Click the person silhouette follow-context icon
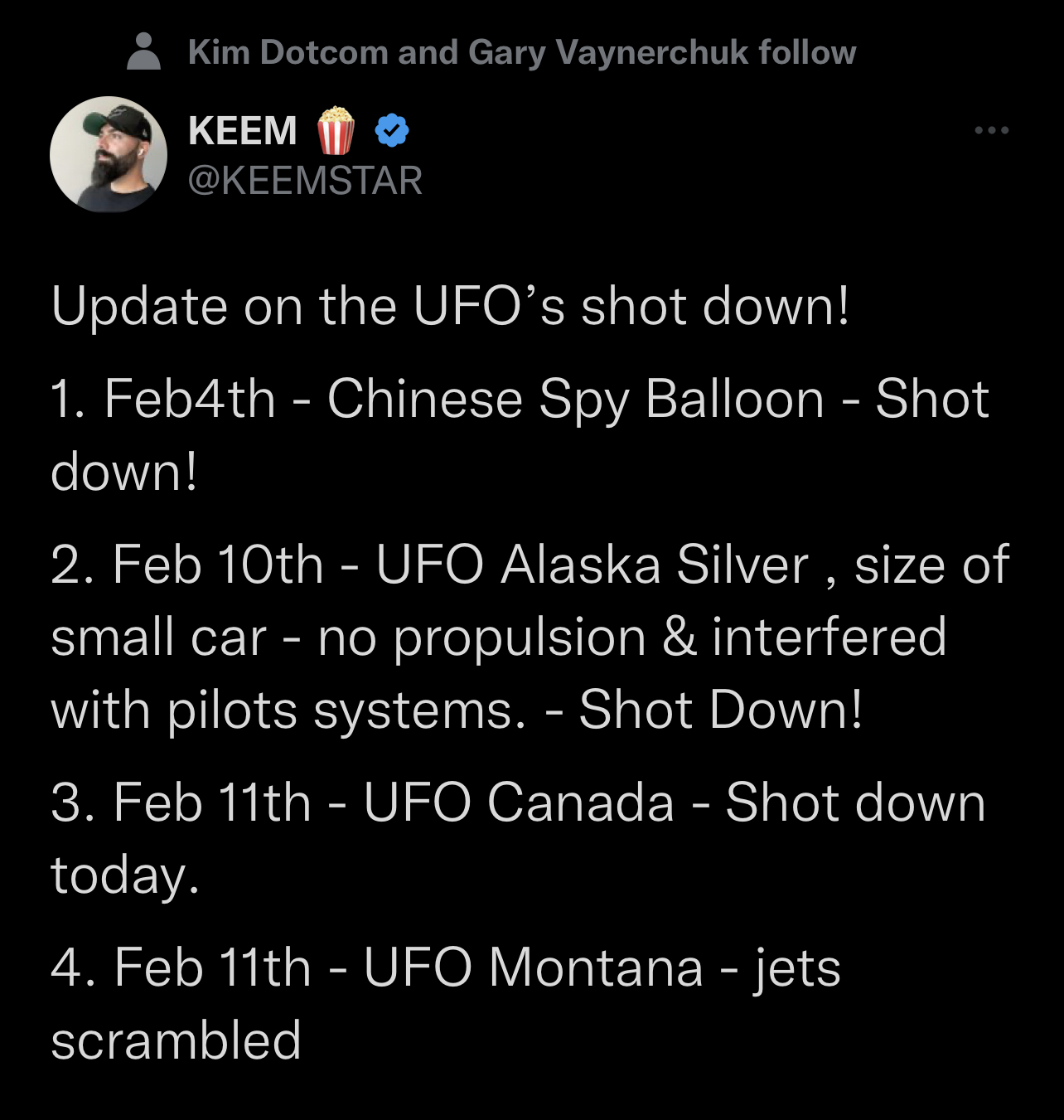 pyautogui.click(x=144, y=51)
